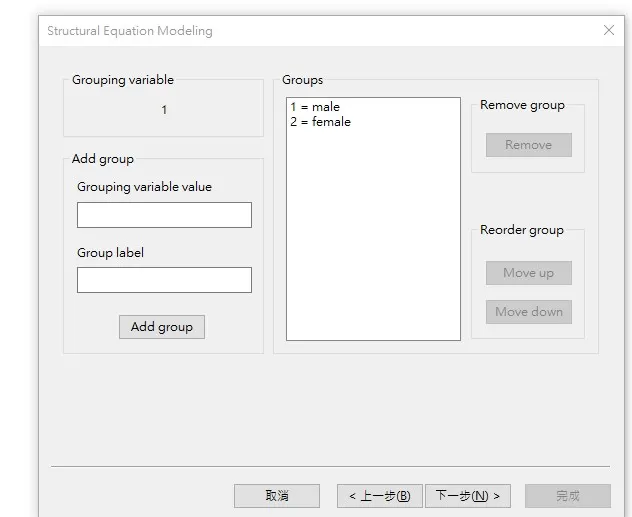Click the grouping variable number 1

164,110
